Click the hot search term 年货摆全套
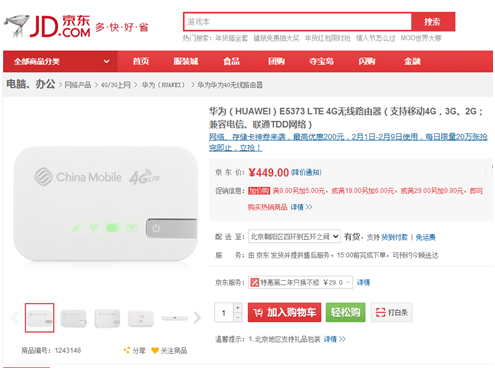495x370 pixels. 231,38
